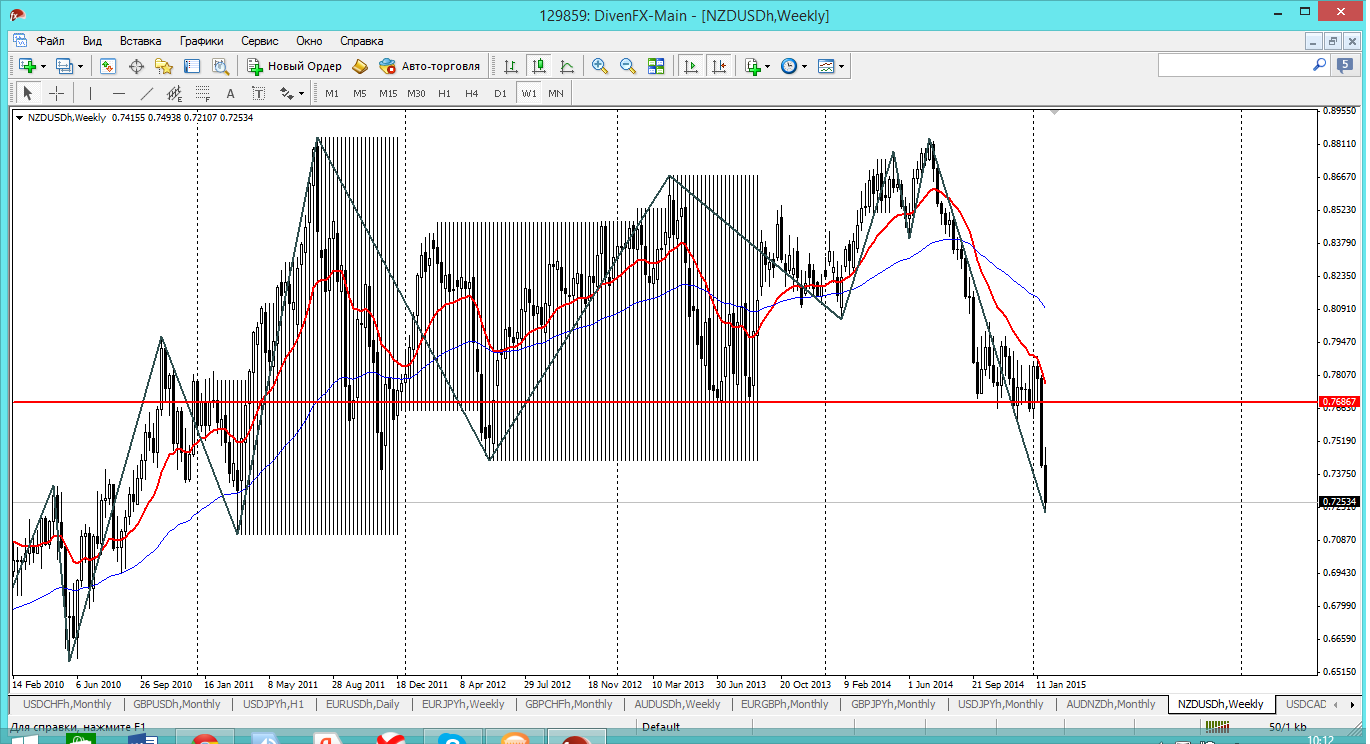Click the magnifier search icon
The image size is (1370, 744).
pyautogui.click(x=1319, y=65)
